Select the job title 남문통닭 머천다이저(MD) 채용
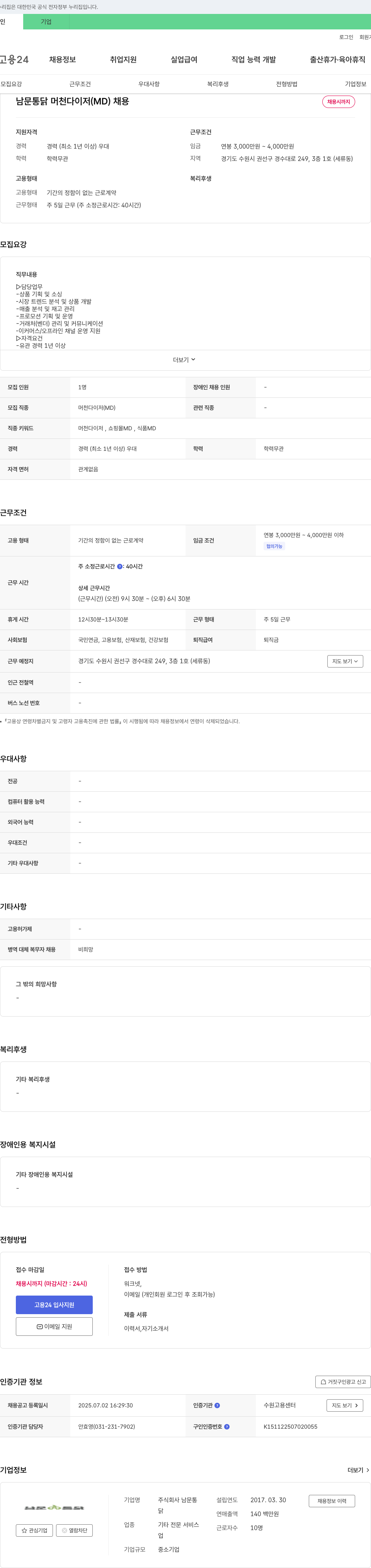Viewport: 371px width, 1568px height. point(72,101)
